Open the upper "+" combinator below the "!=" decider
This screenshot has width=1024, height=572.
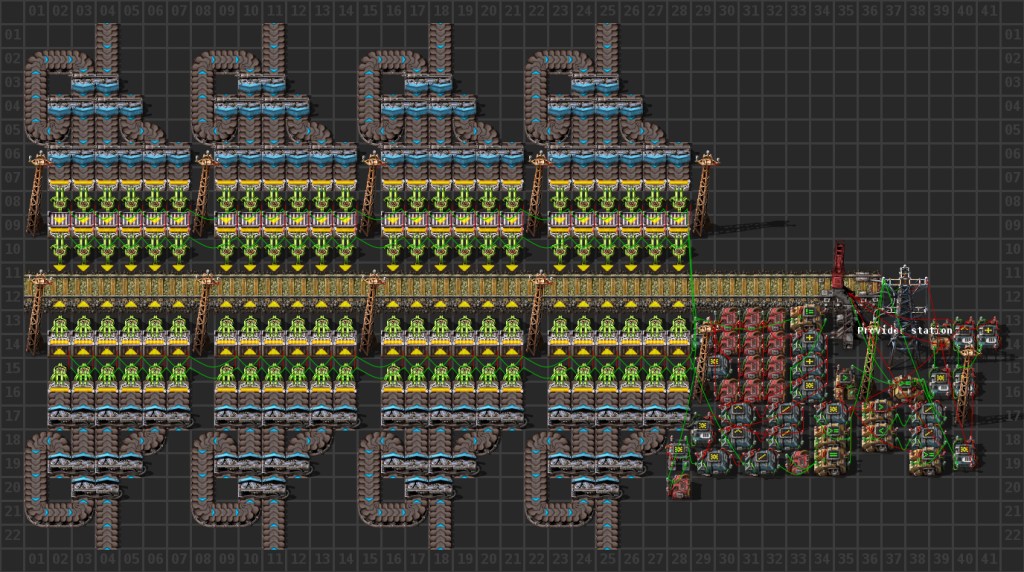tap(808, 341)
